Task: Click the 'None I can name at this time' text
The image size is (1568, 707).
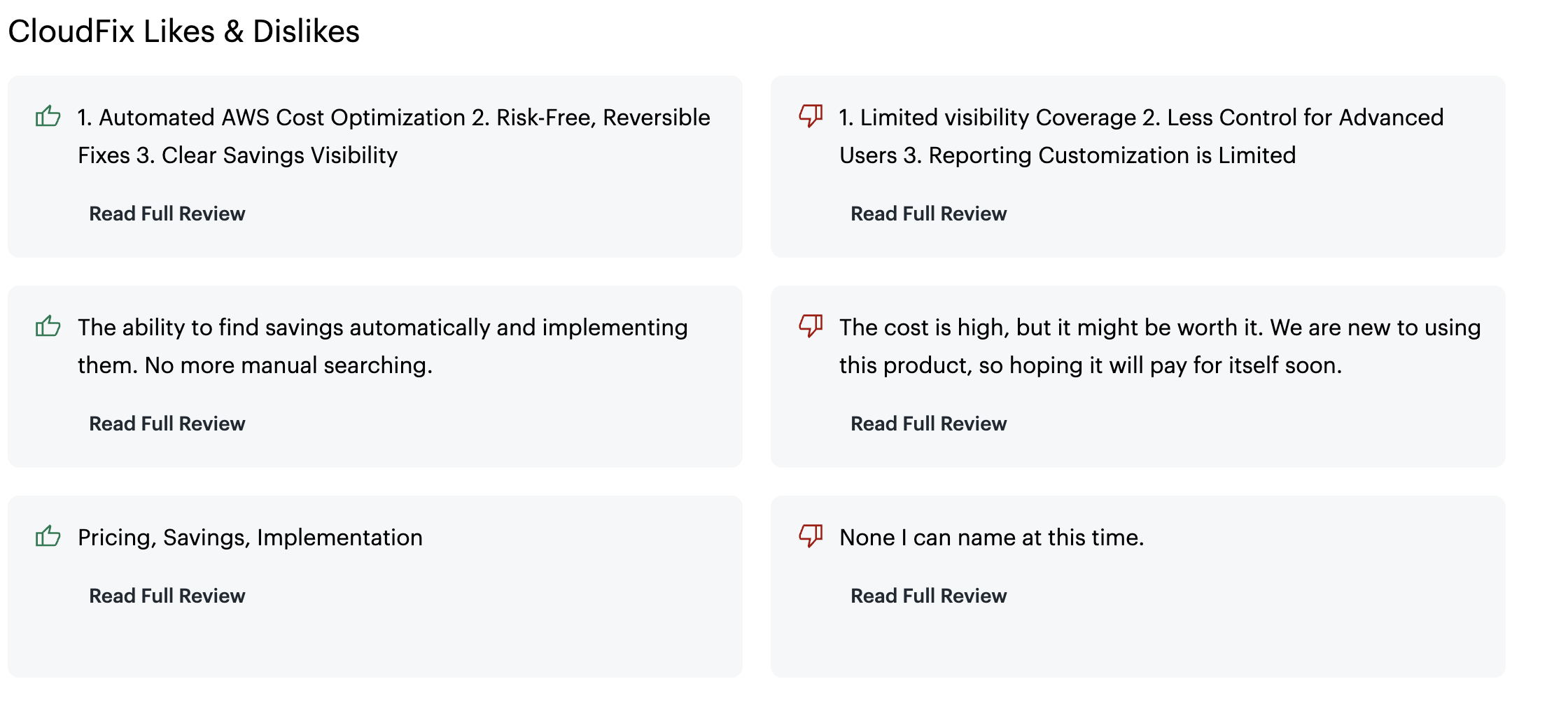Action: coord(991,538)
